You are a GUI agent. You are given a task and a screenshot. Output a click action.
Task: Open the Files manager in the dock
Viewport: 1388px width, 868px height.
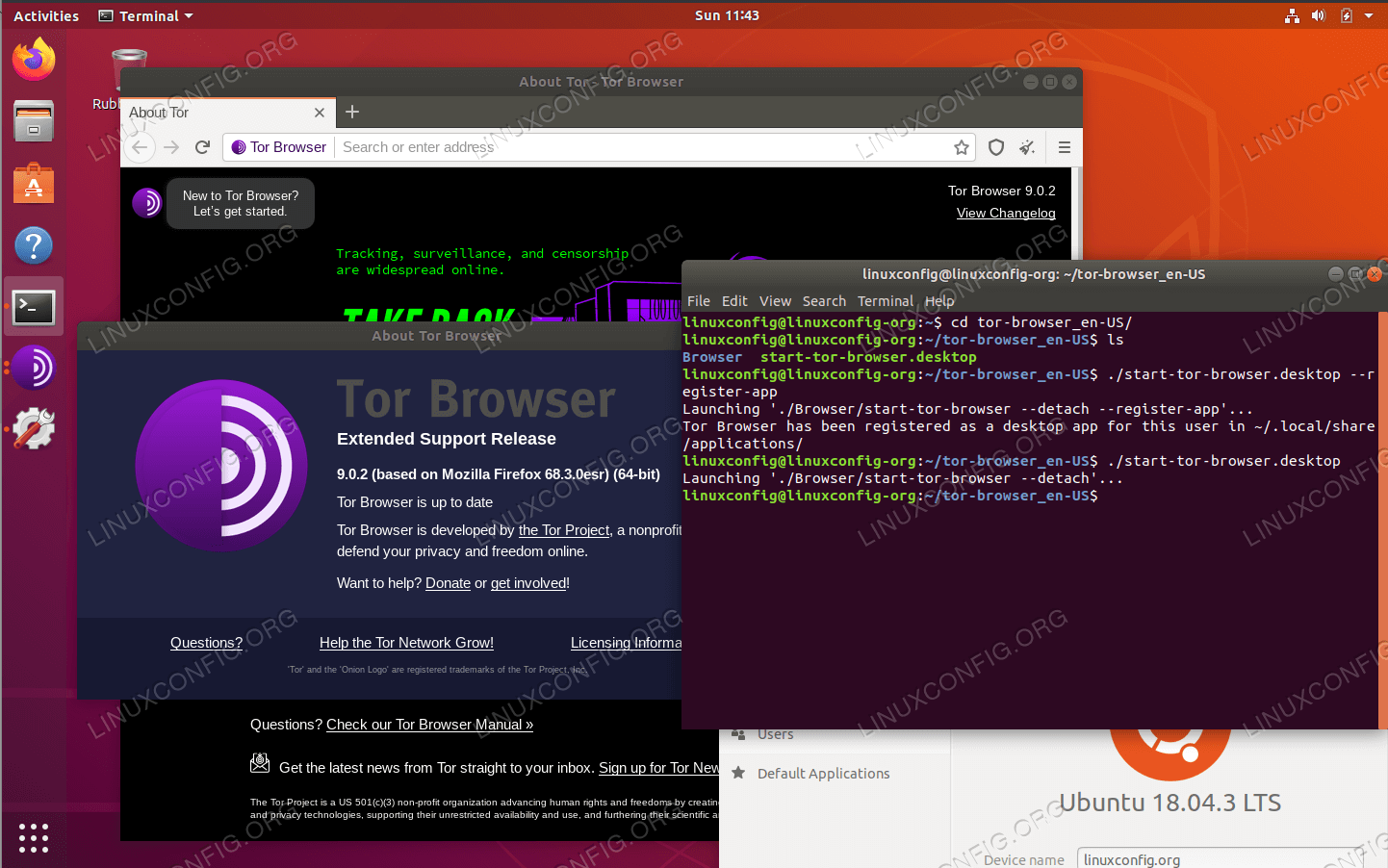tap(34, 122)
